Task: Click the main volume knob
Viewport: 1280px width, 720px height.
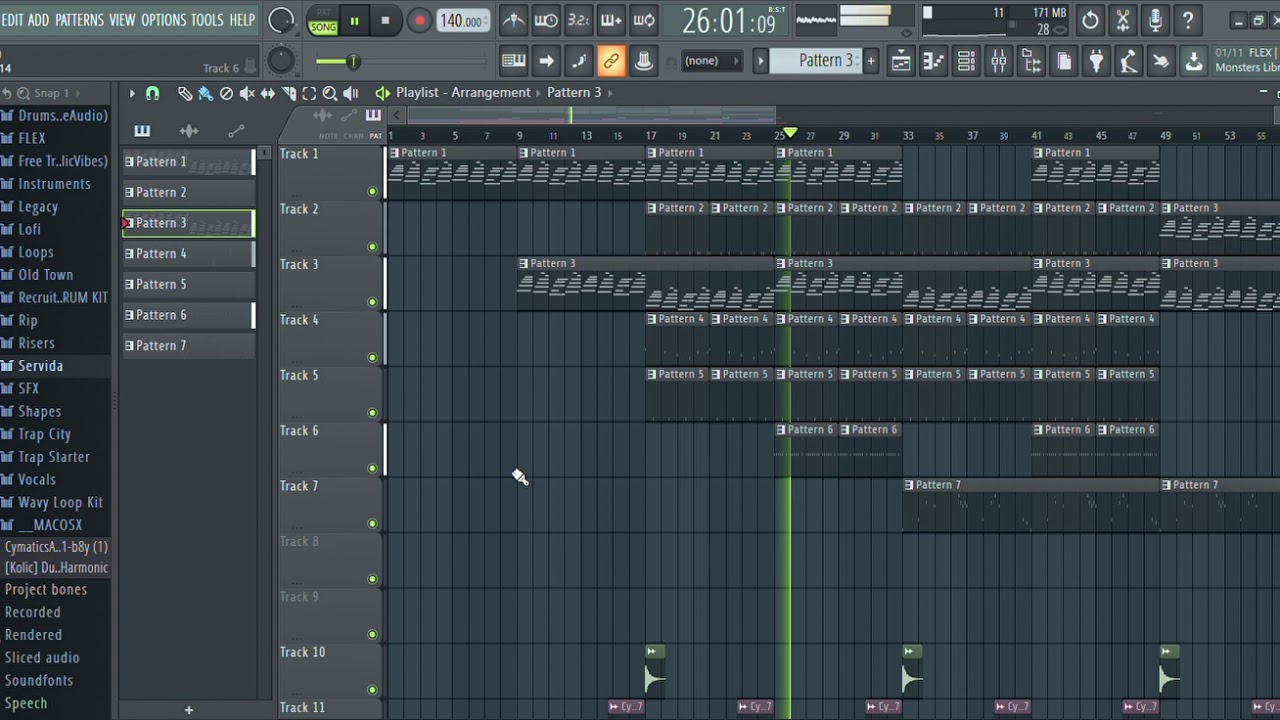Action: click(x=281, y=20)
